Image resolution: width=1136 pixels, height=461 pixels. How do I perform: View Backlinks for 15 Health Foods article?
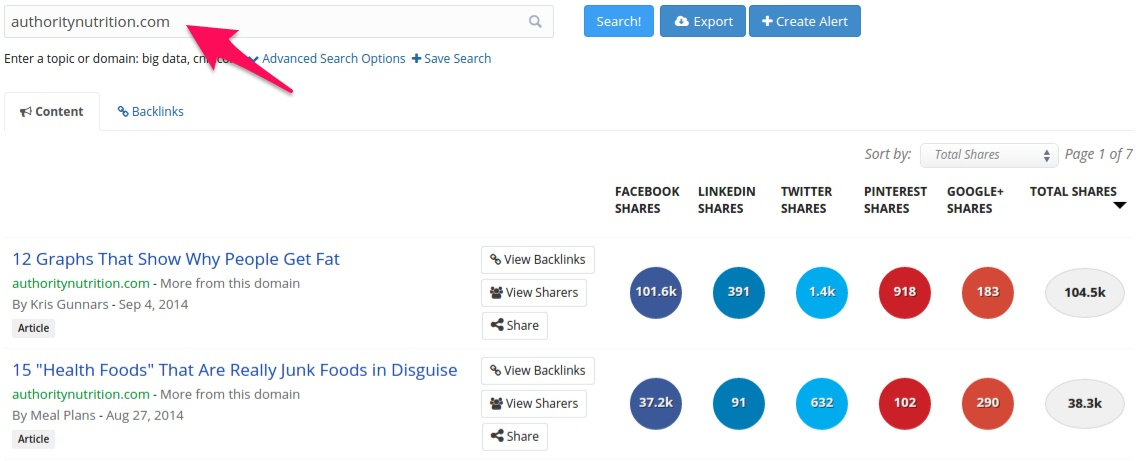[x=538, y=370]
